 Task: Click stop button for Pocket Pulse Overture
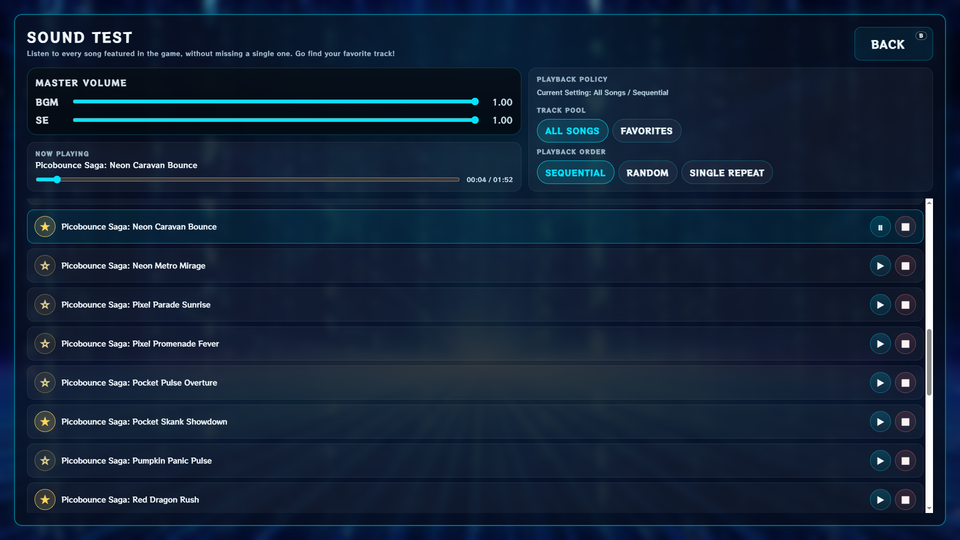coord(905,383)
